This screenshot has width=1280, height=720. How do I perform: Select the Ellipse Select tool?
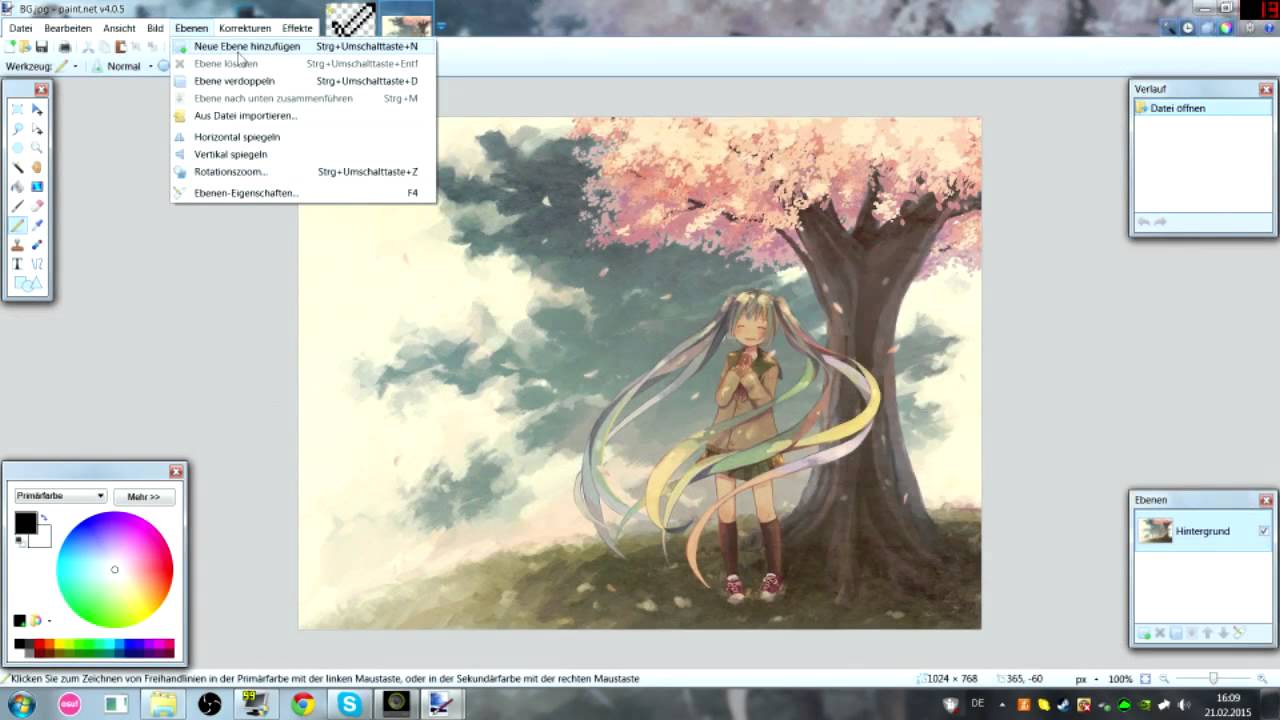[18, 148]
